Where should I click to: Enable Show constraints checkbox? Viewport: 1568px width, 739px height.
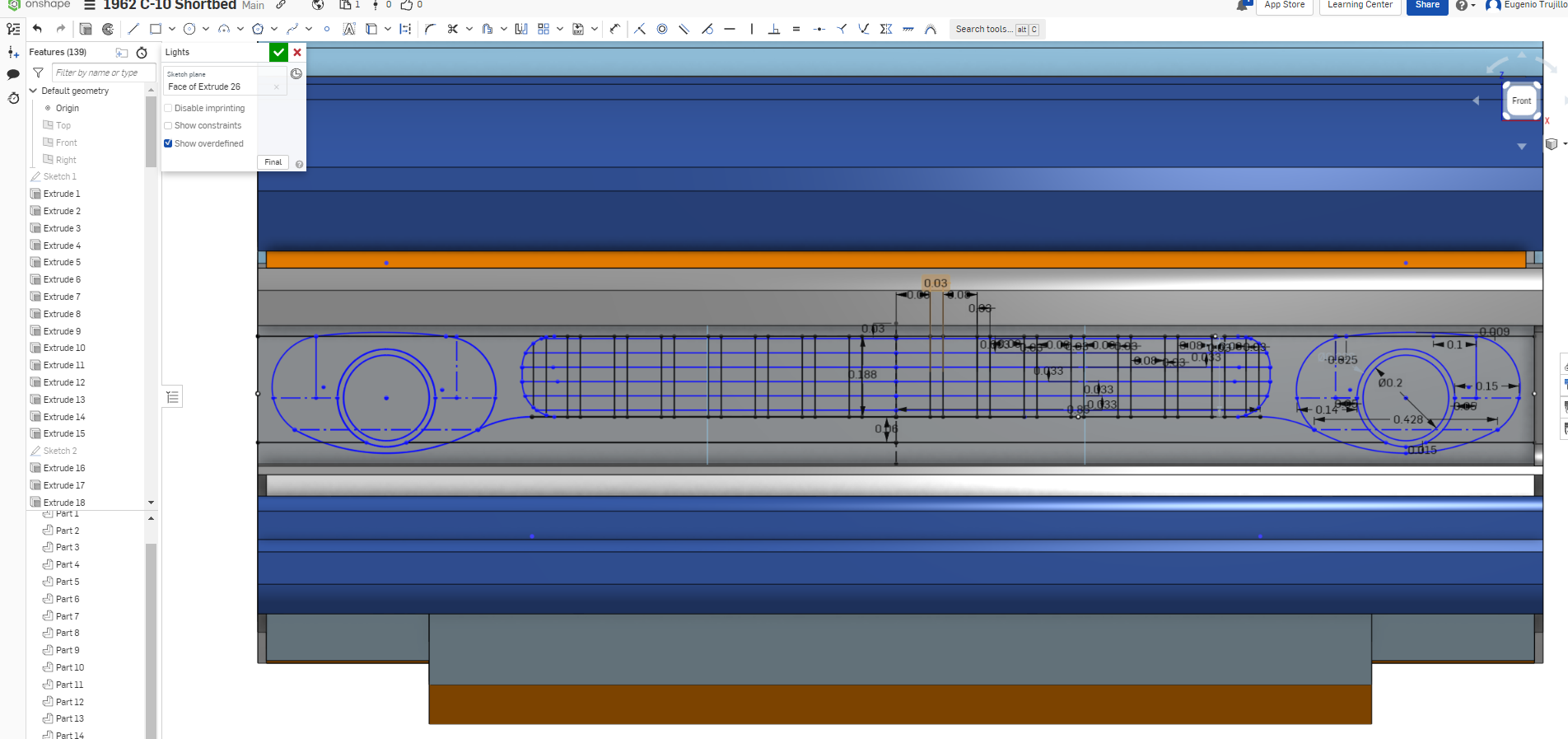coord(168,125)
